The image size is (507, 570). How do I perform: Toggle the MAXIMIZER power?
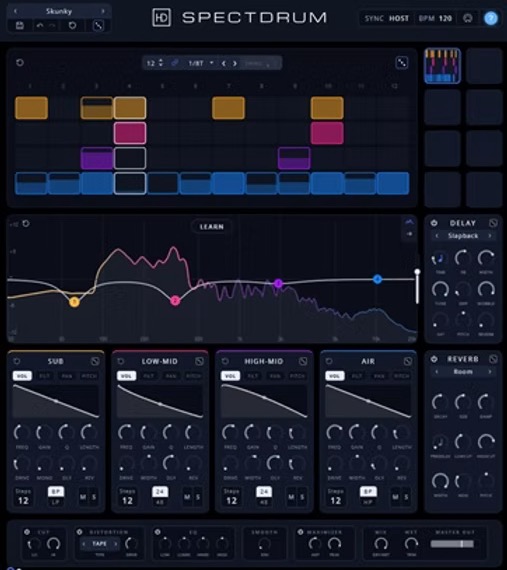point(300,532)
